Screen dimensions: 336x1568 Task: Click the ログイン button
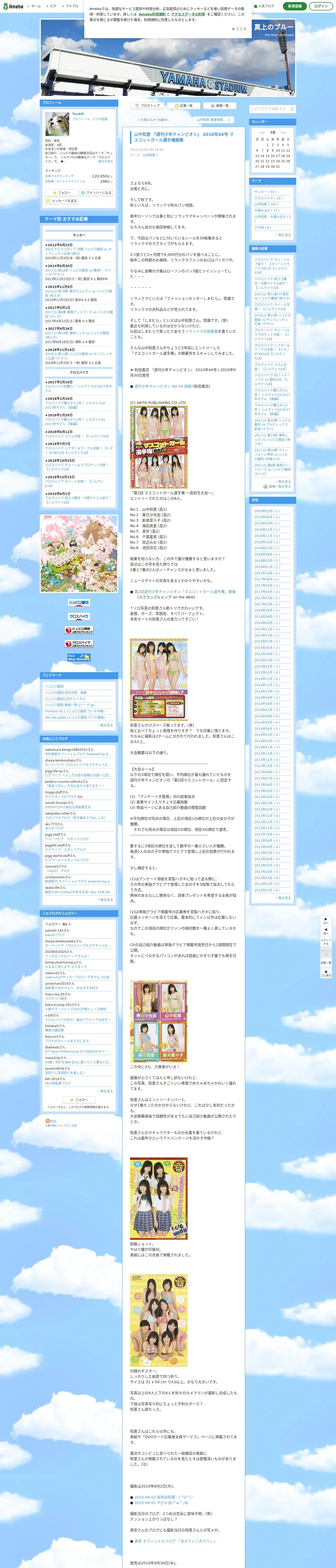(321, 6)
